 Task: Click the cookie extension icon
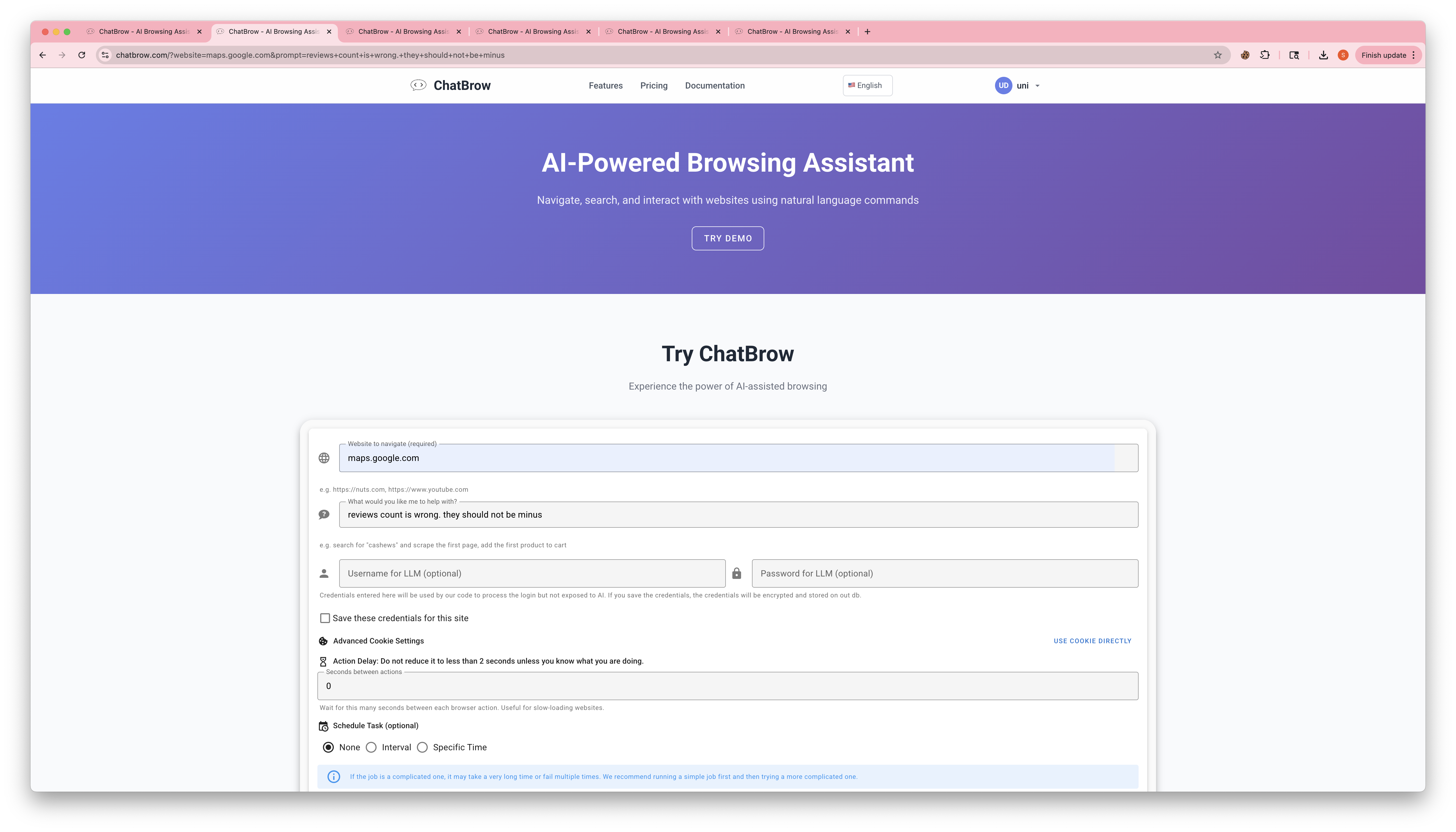pyautogui.click(x=1245, y=55)
